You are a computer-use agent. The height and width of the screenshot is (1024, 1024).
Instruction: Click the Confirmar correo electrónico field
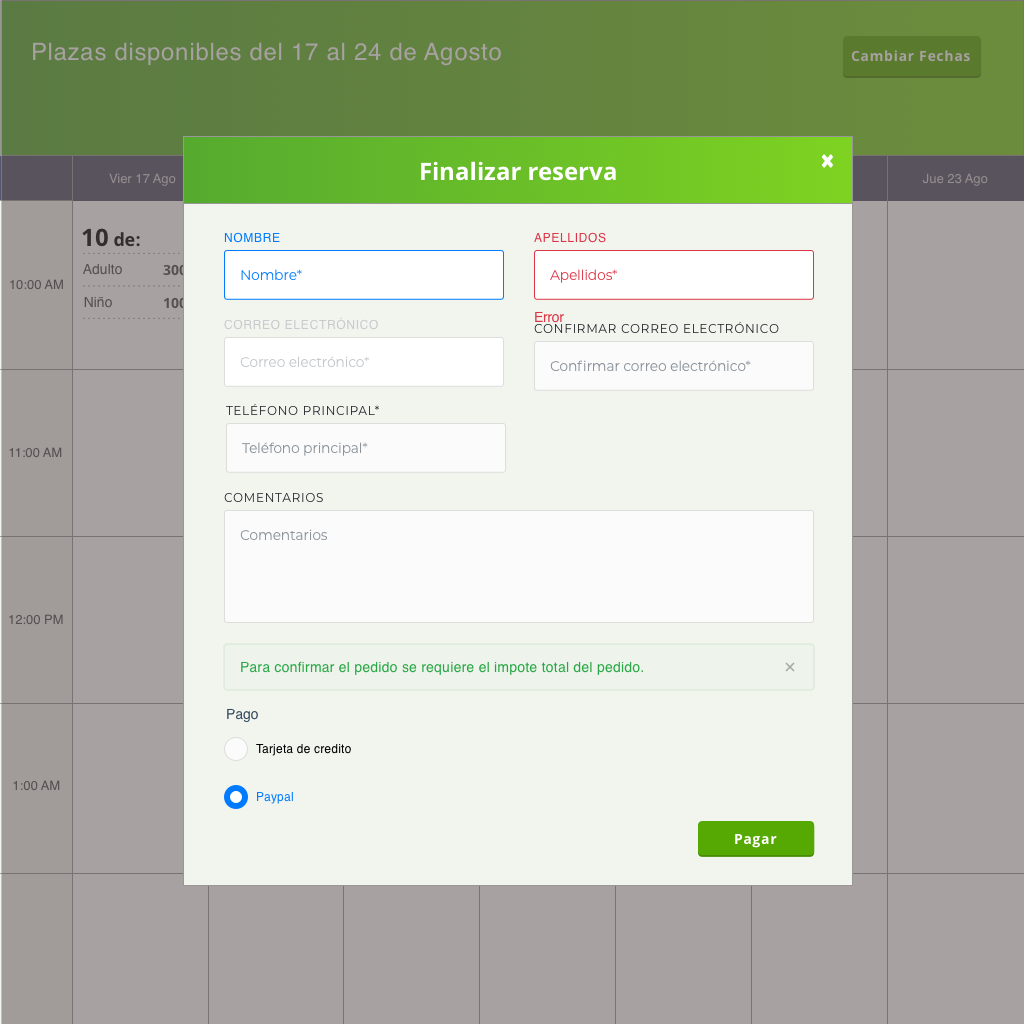[x=673, y=366]
